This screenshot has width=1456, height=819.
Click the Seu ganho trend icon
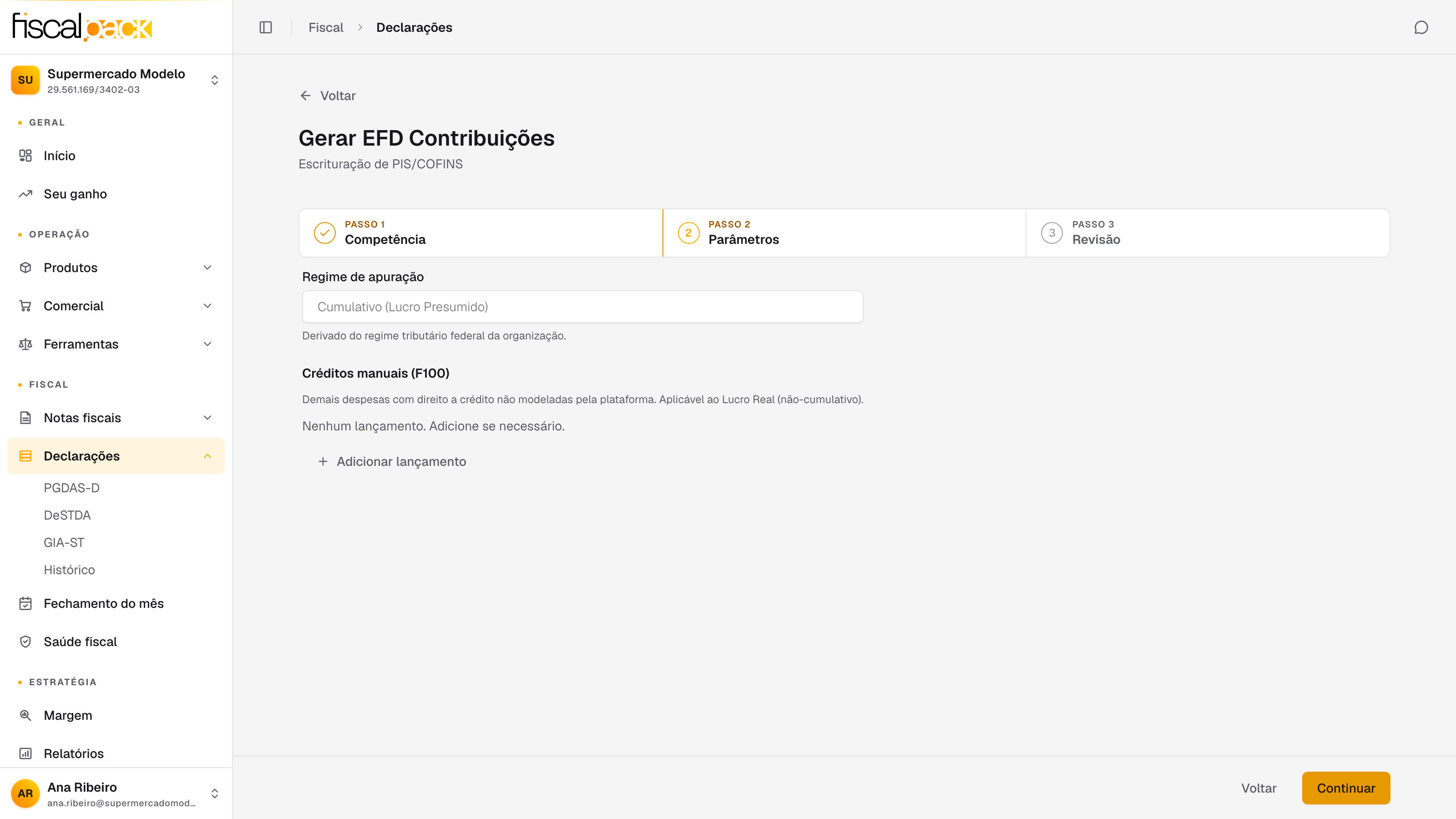point(25,194)
